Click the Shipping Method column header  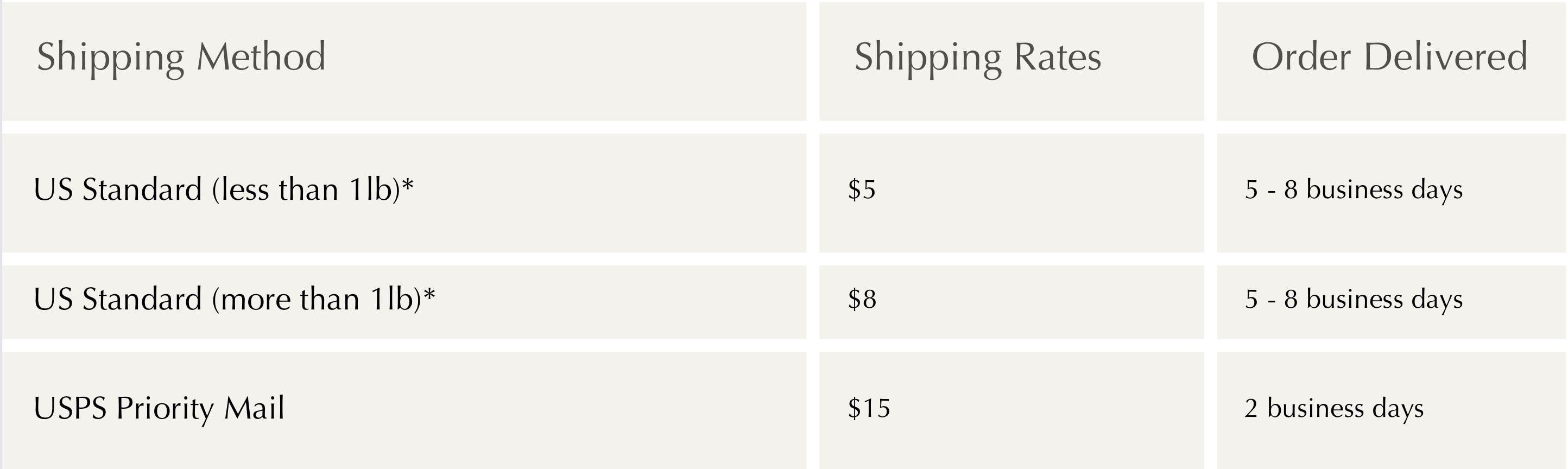click(181, 57)
